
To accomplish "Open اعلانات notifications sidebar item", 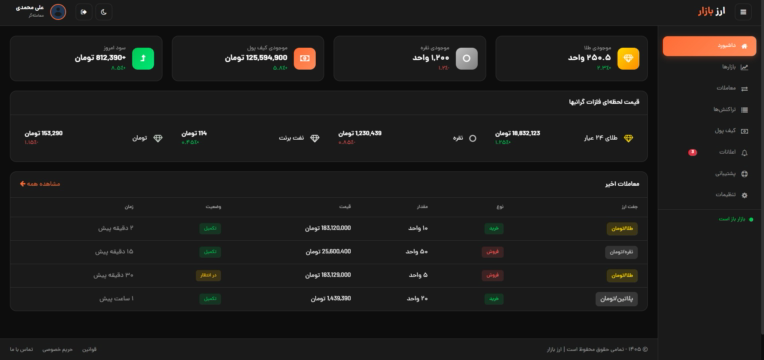I will [709, 152].
